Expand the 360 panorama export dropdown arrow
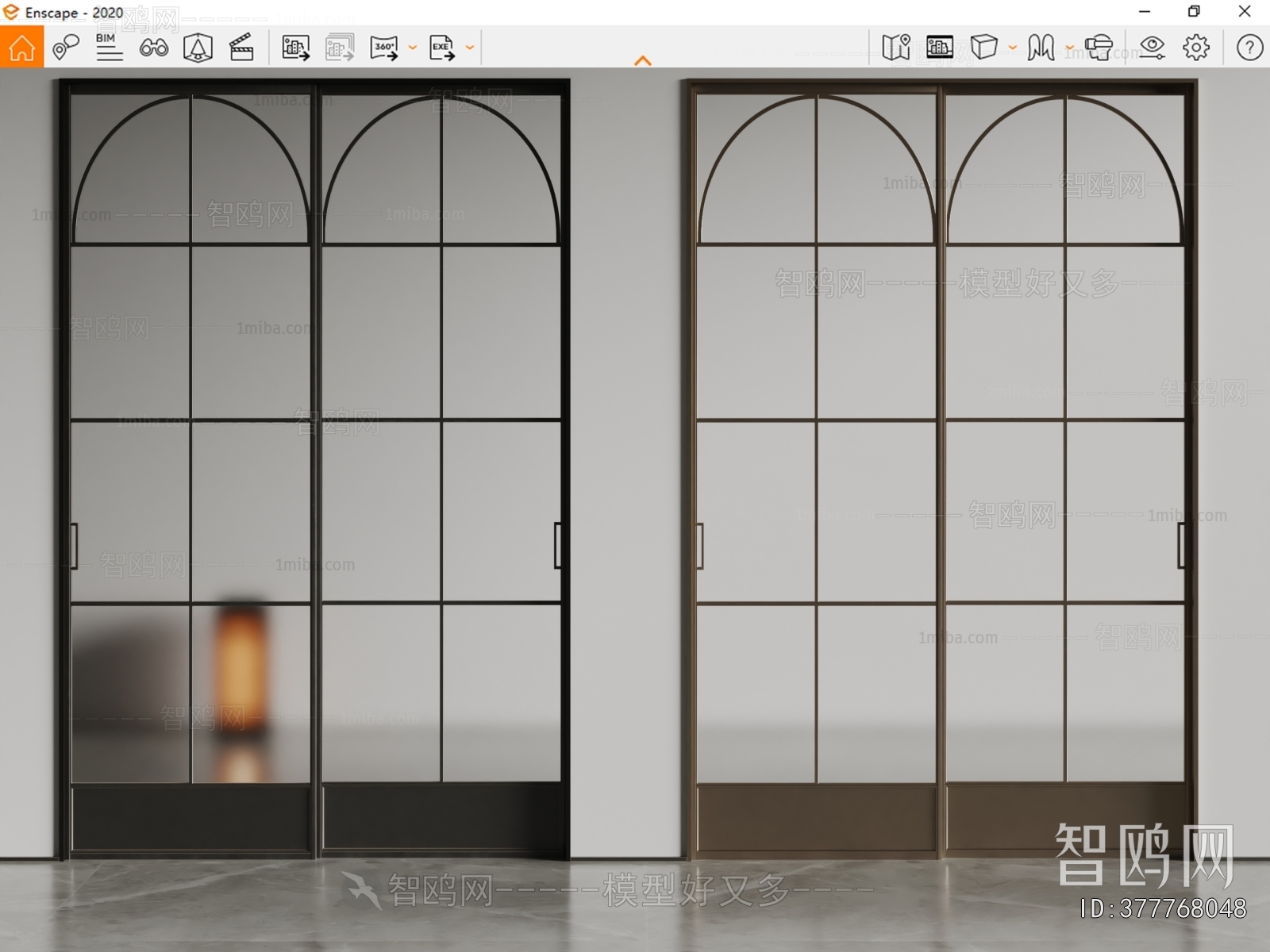The width and height of the screenshot is (1270, 952). 413,48
